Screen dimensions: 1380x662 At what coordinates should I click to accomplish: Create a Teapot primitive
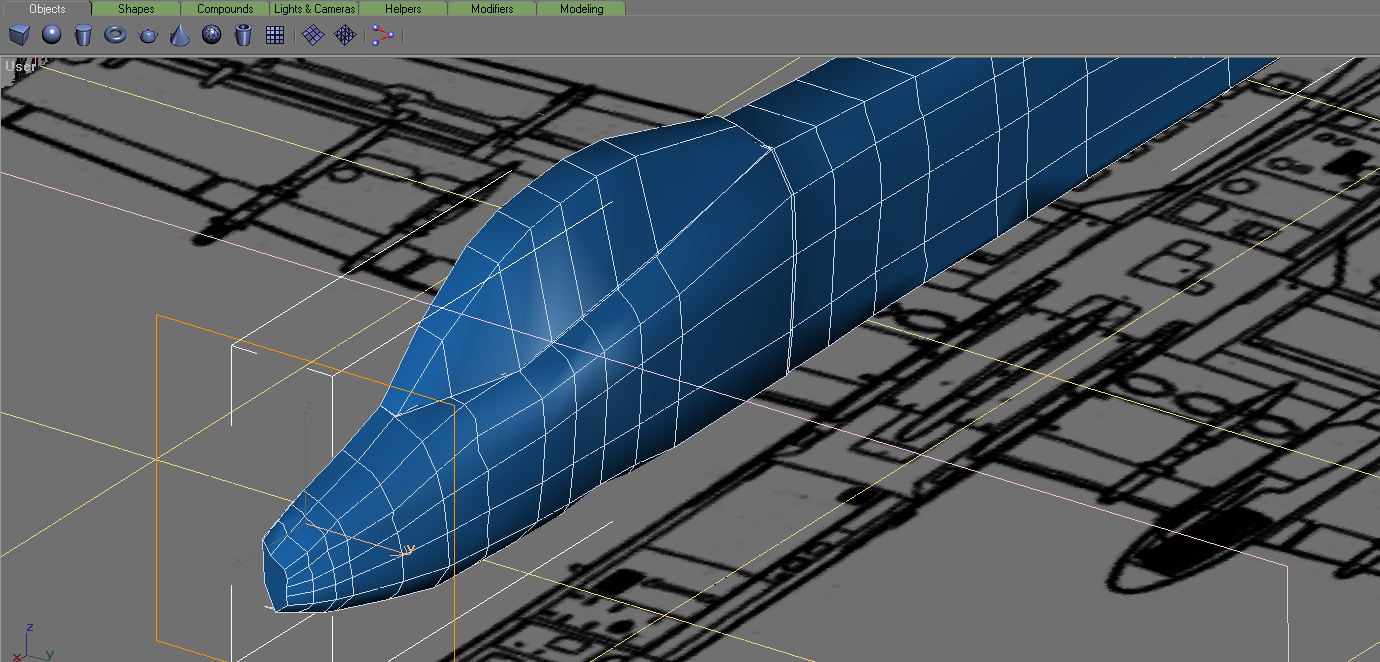click(x=147, y=36)
